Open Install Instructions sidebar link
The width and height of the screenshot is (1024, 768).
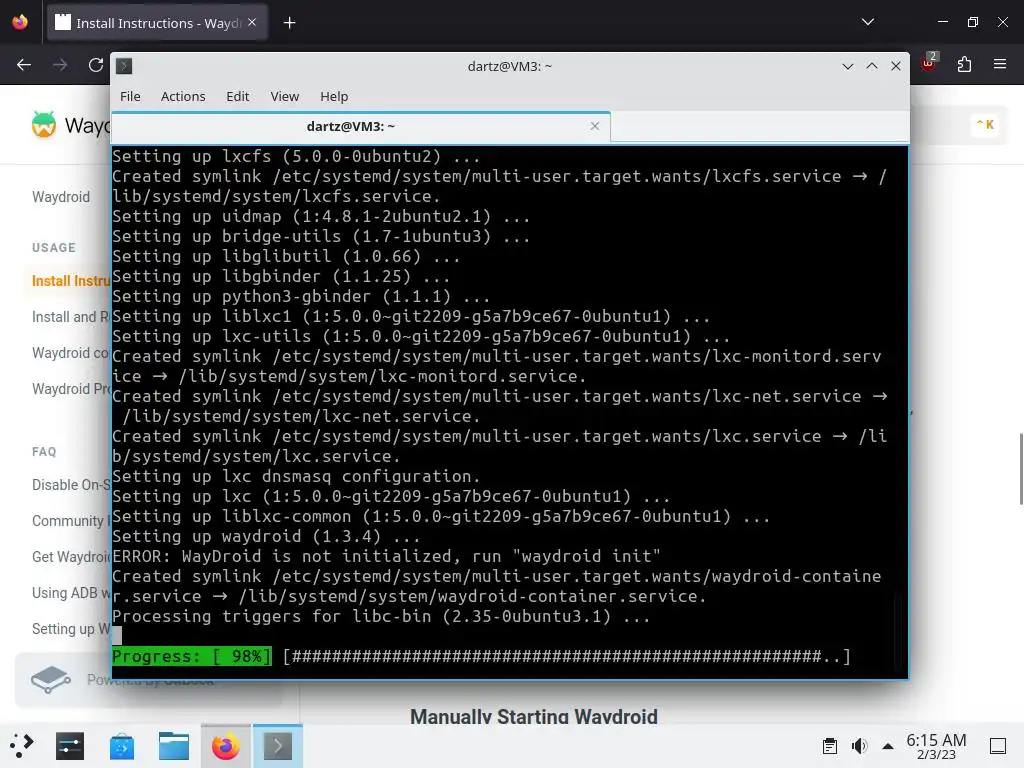(x=71, y=281)
